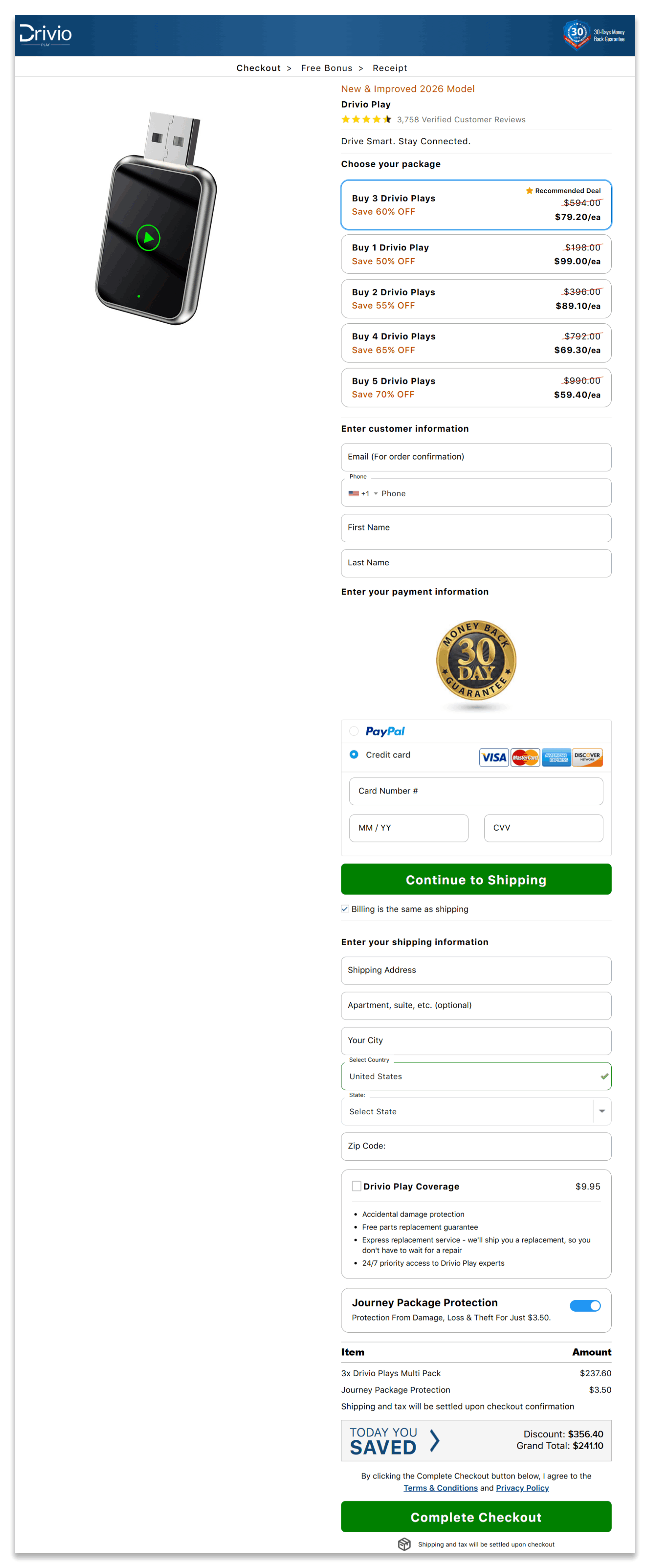The width and height of the screenshot is (650, 1568).
Task: Open the Select State dropdown
Action: coord(476,1111)
